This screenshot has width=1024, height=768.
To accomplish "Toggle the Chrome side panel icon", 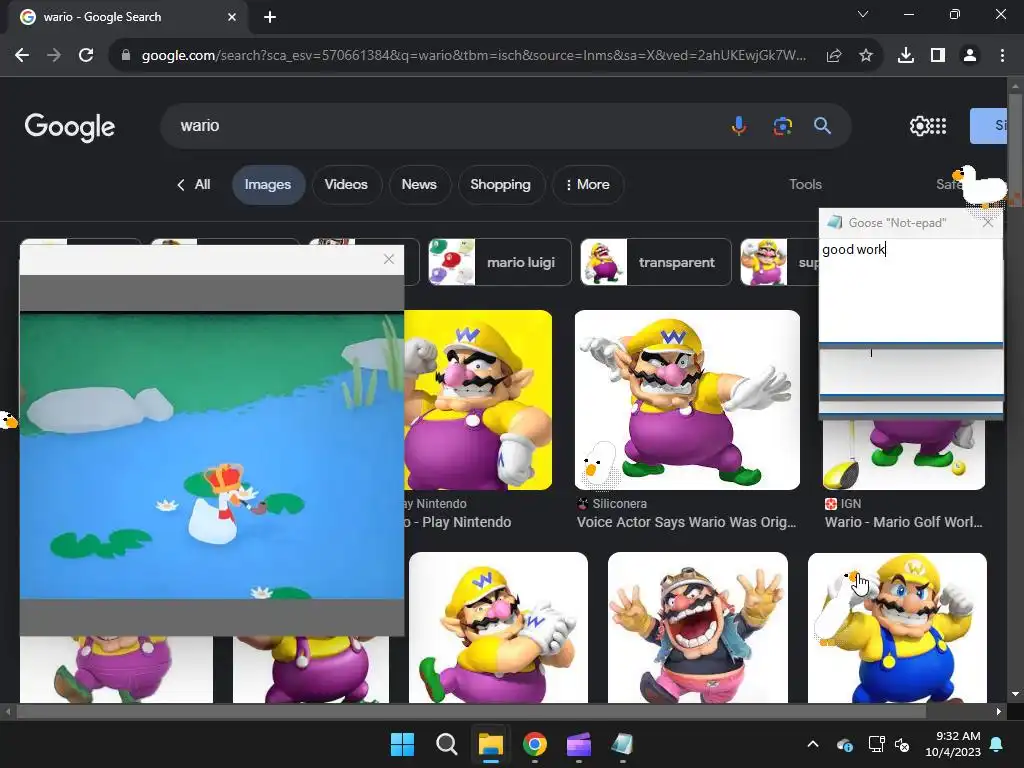I will (x=938, y=56).
